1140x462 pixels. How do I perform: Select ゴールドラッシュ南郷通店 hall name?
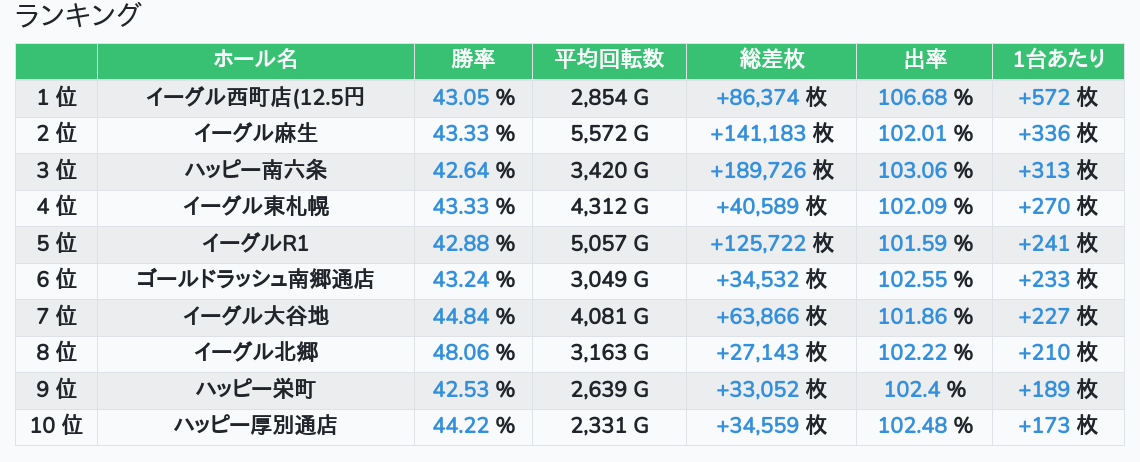tap(255, 280)
